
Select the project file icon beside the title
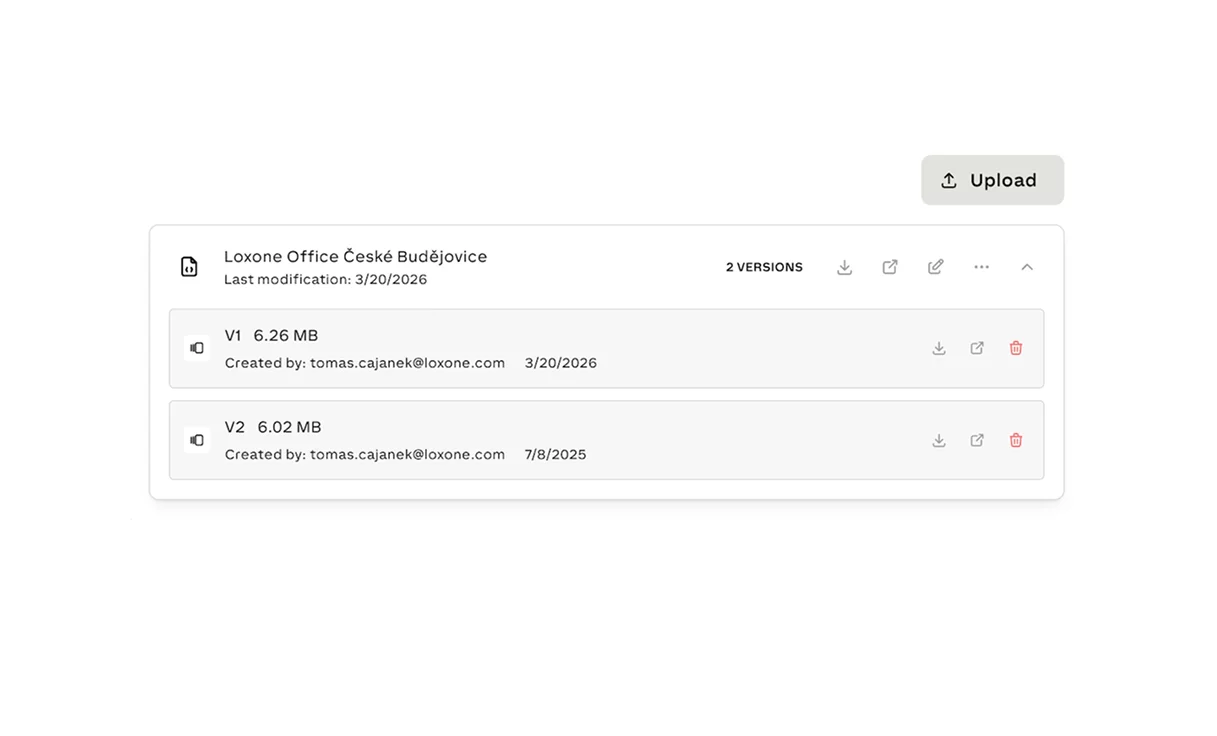point(189,267)
